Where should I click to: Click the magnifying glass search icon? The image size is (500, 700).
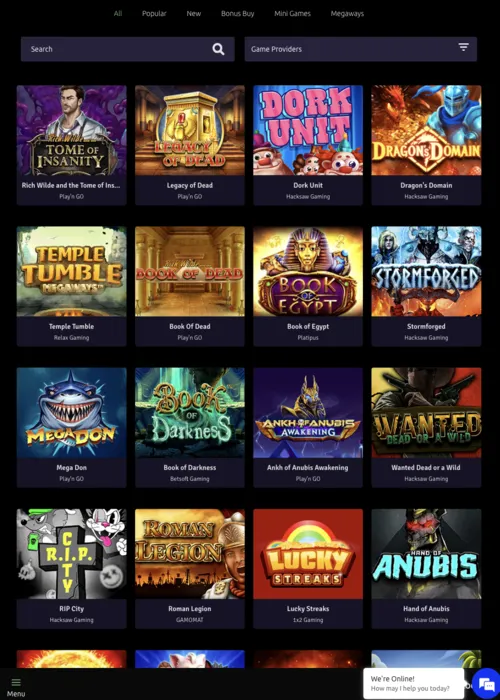(x=218, y=49)
